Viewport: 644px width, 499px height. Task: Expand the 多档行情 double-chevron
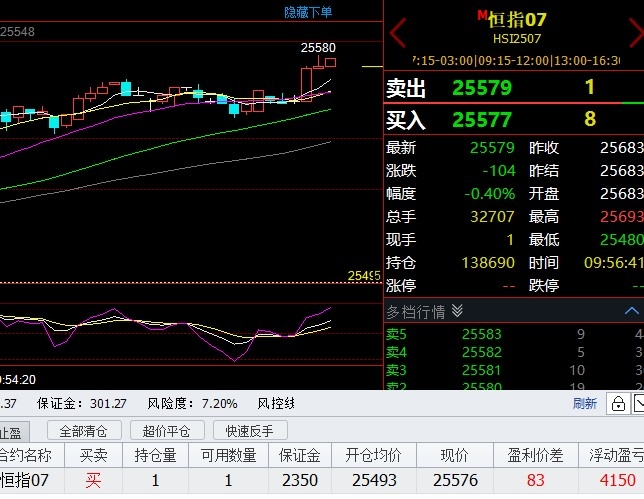tap(457, 311)
